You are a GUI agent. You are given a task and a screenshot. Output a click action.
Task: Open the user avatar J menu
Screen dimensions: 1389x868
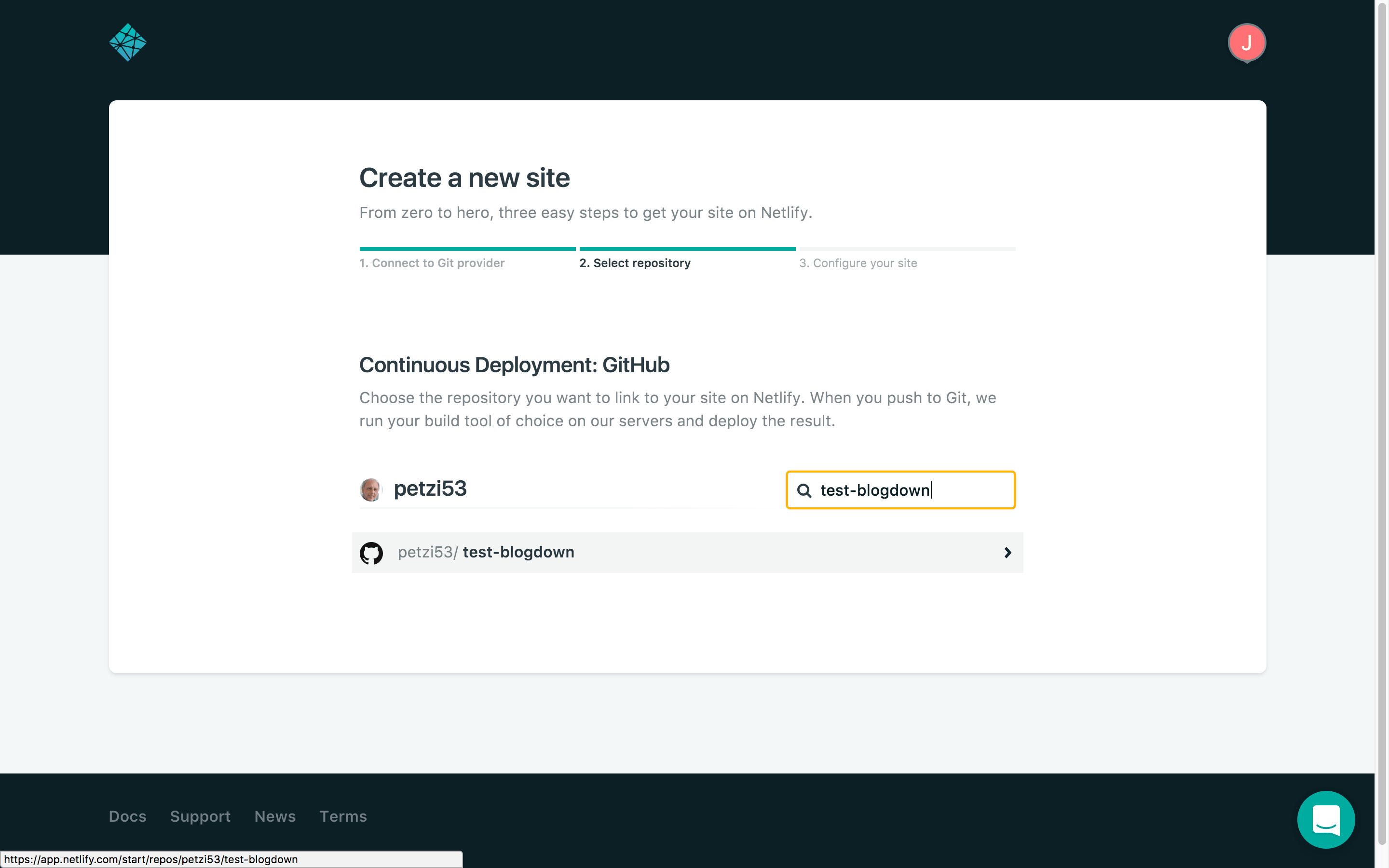tap(1246, 42)
